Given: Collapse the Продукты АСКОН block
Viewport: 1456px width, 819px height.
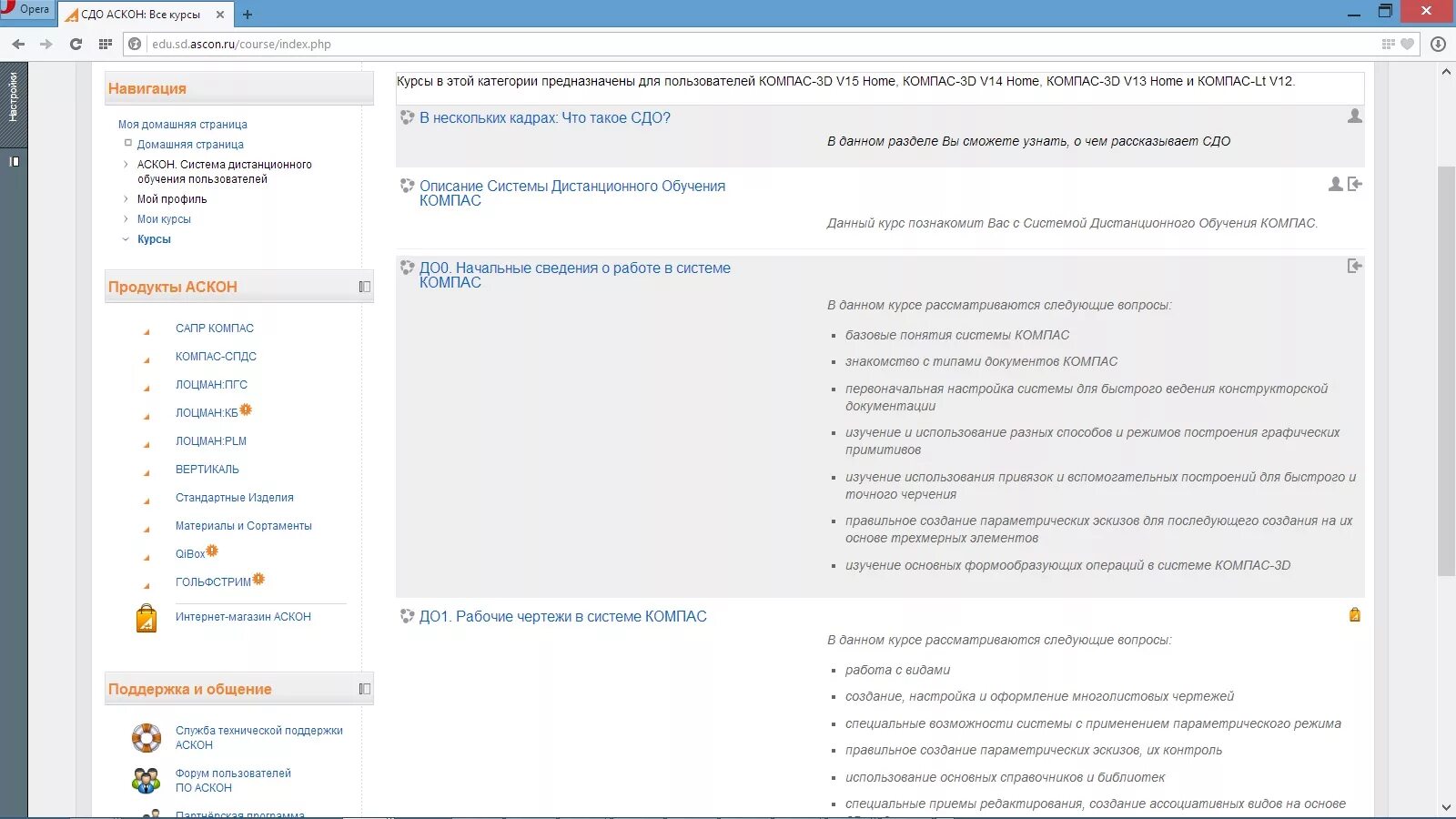Looking at the screenshot, I should tap(364, 287).
